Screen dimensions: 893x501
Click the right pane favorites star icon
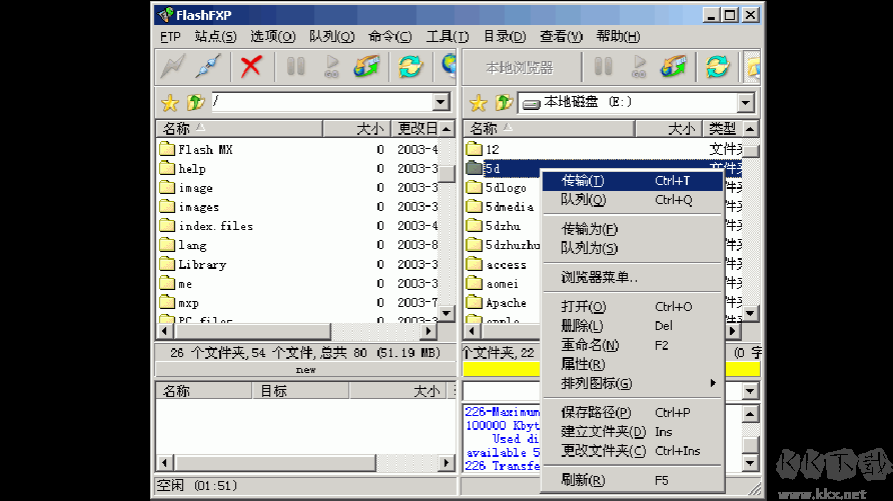click(x=478, y=103)
